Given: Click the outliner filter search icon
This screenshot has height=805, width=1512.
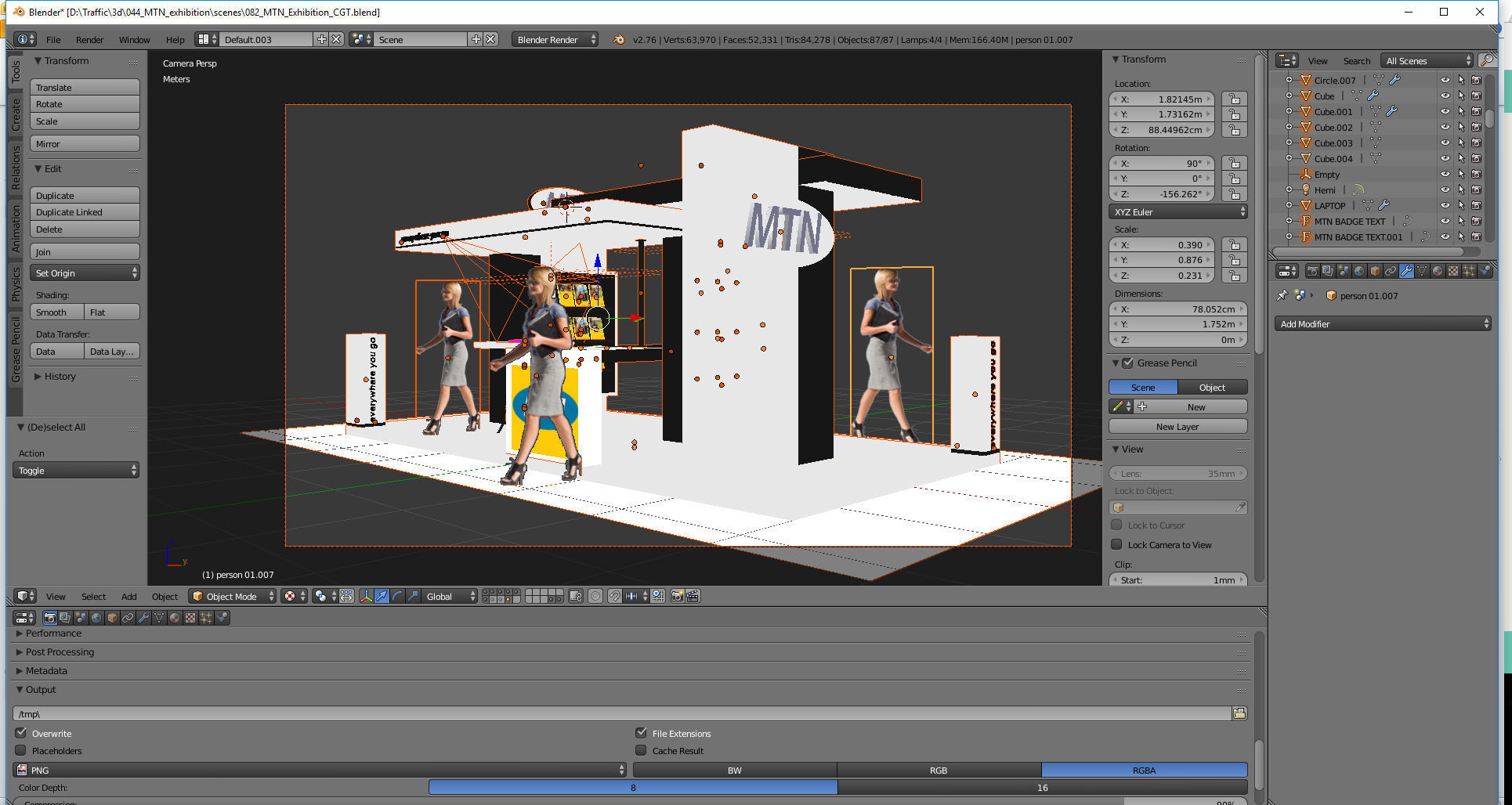Looking at the screenshot, I should coord(1485,60).
